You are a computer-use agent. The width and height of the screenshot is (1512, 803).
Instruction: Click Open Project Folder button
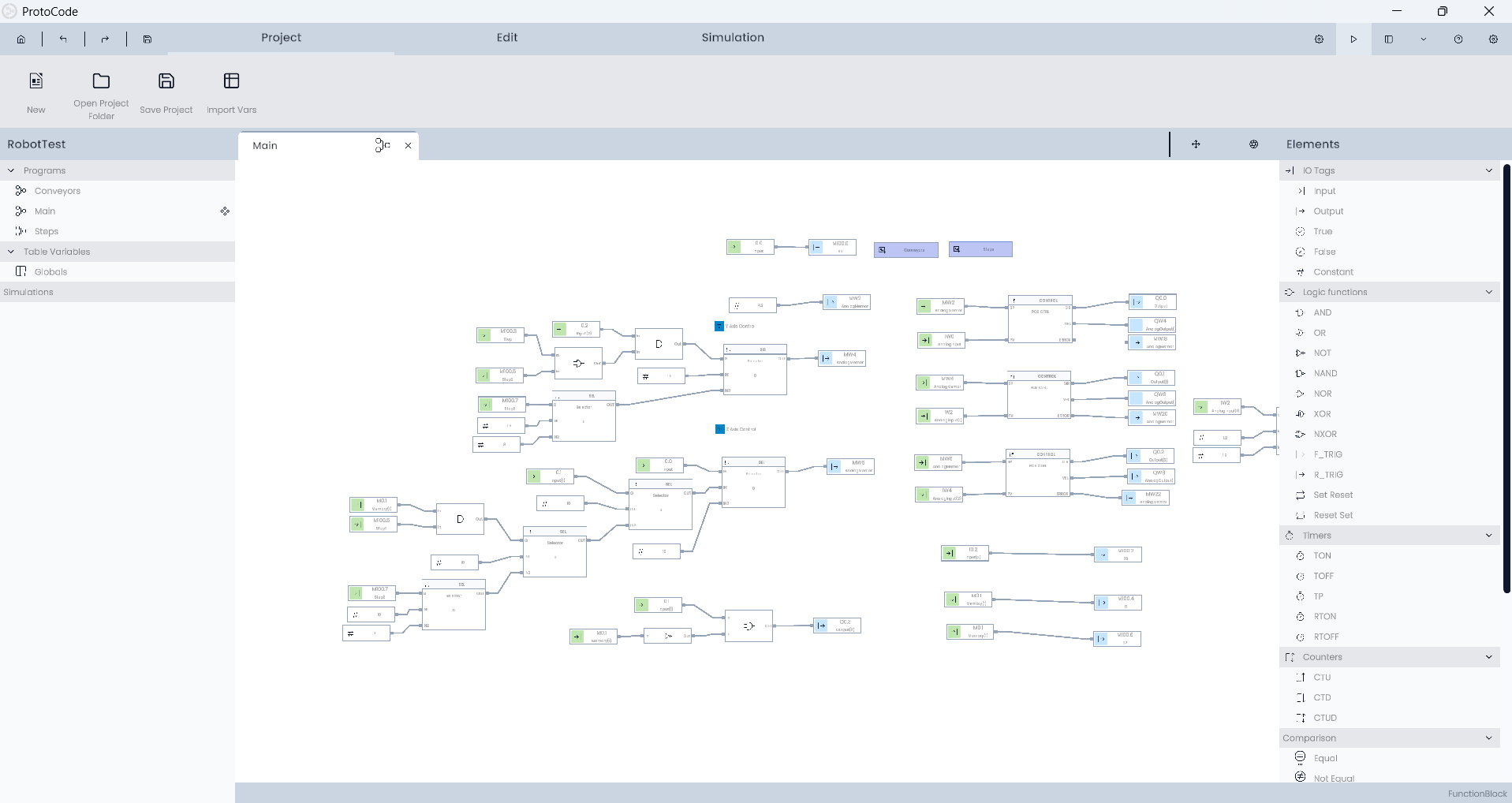click(x=101, y=96)
